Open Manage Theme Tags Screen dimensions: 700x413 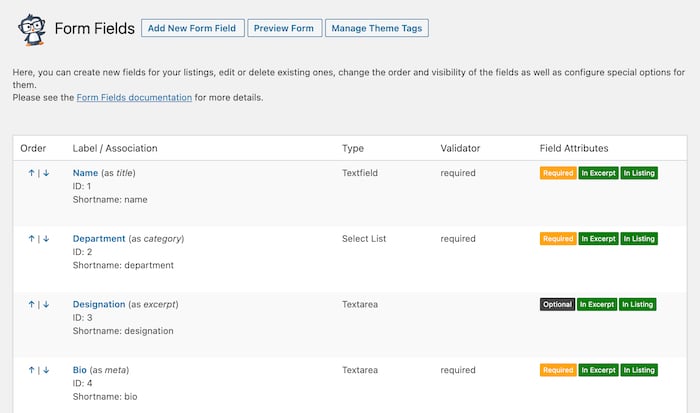pos(377,28)
